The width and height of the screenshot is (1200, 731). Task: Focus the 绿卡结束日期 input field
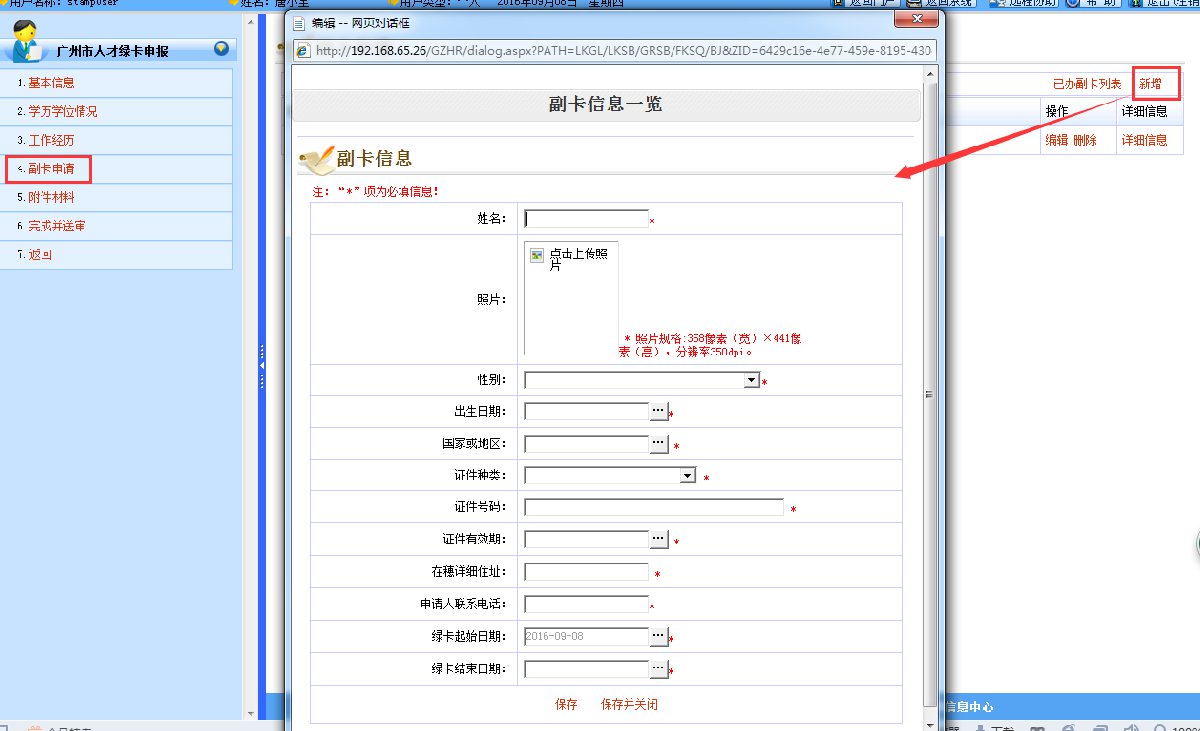coord(586,669)
